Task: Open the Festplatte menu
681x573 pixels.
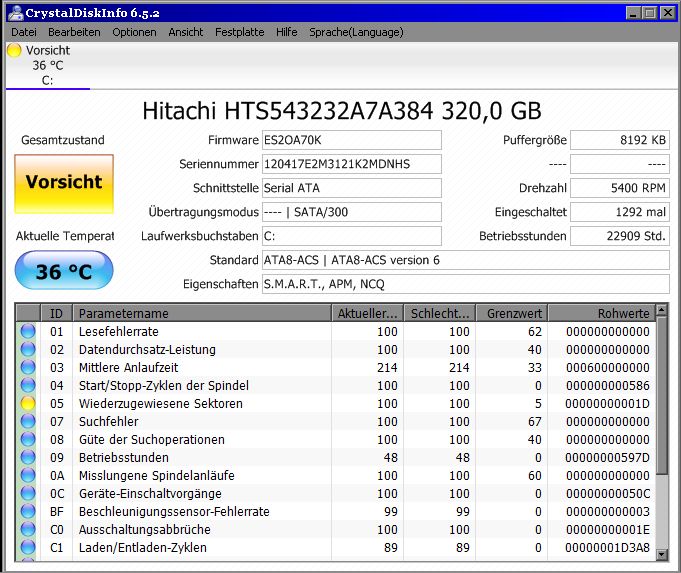Action: click(239, 32)
